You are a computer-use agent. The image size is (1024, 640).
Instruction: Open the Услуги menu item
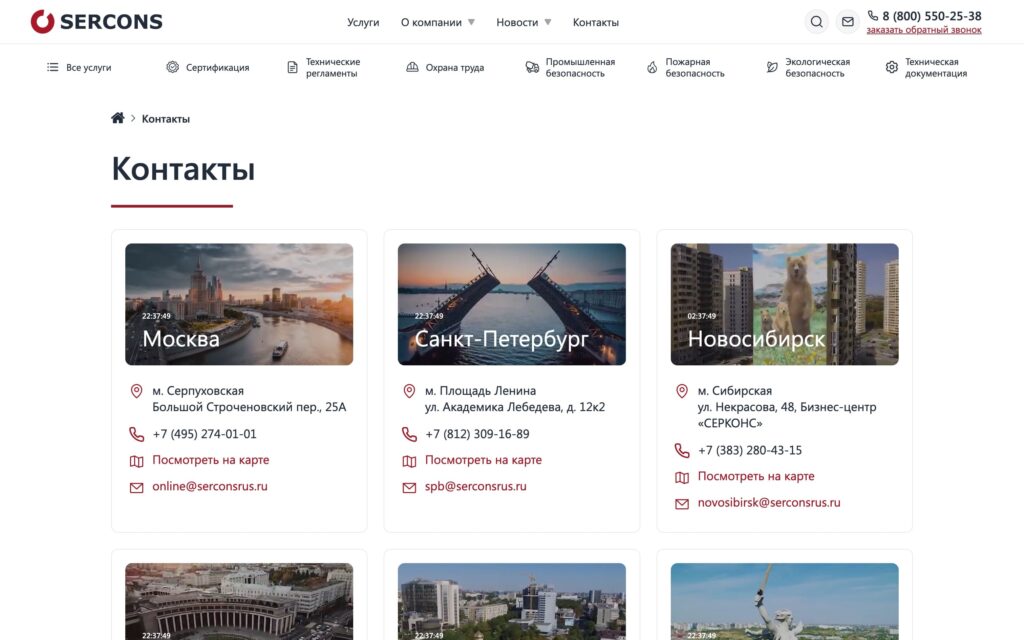(x=363, y=22)
